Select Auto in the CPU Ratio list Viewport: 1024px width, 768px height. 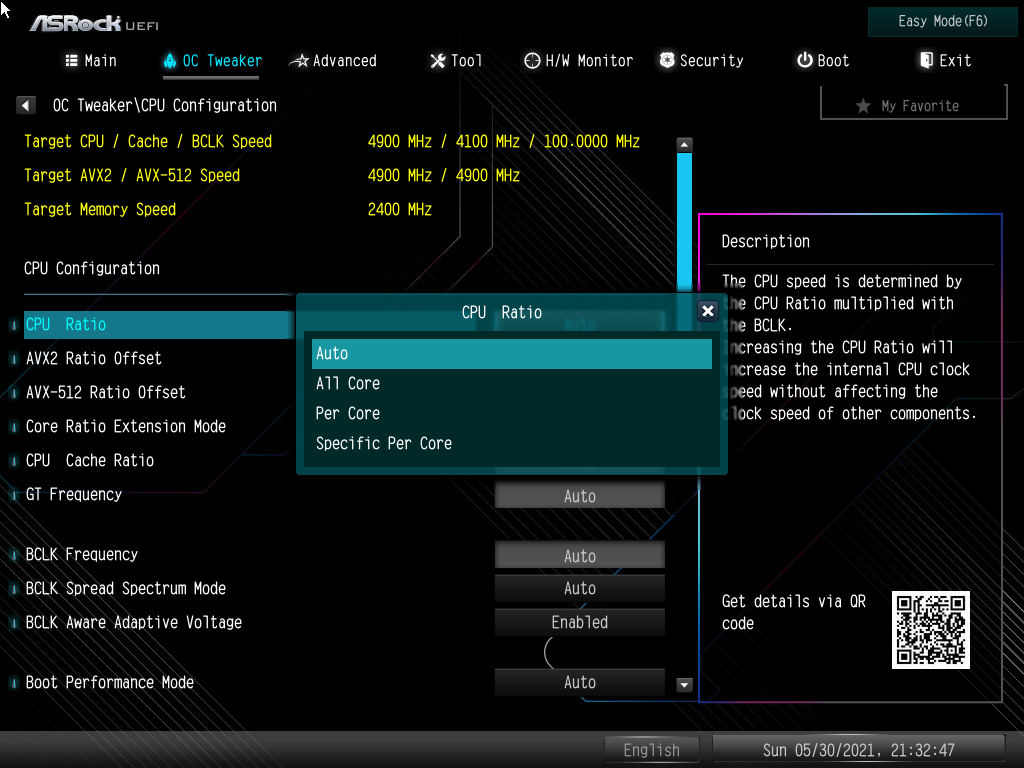(511, 353)
